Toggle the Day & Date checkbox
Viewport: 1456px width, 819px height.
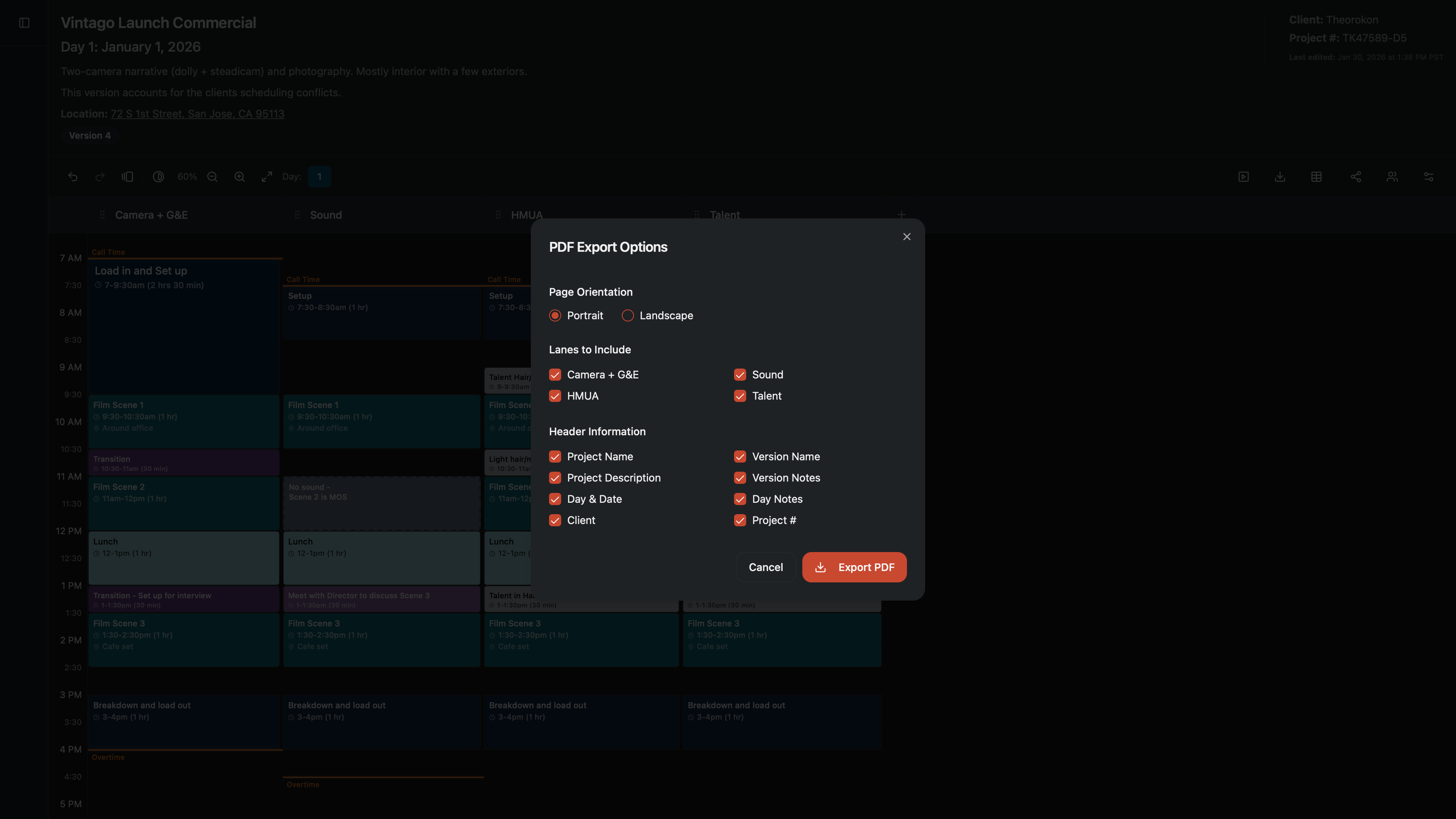tap(555, 499)
